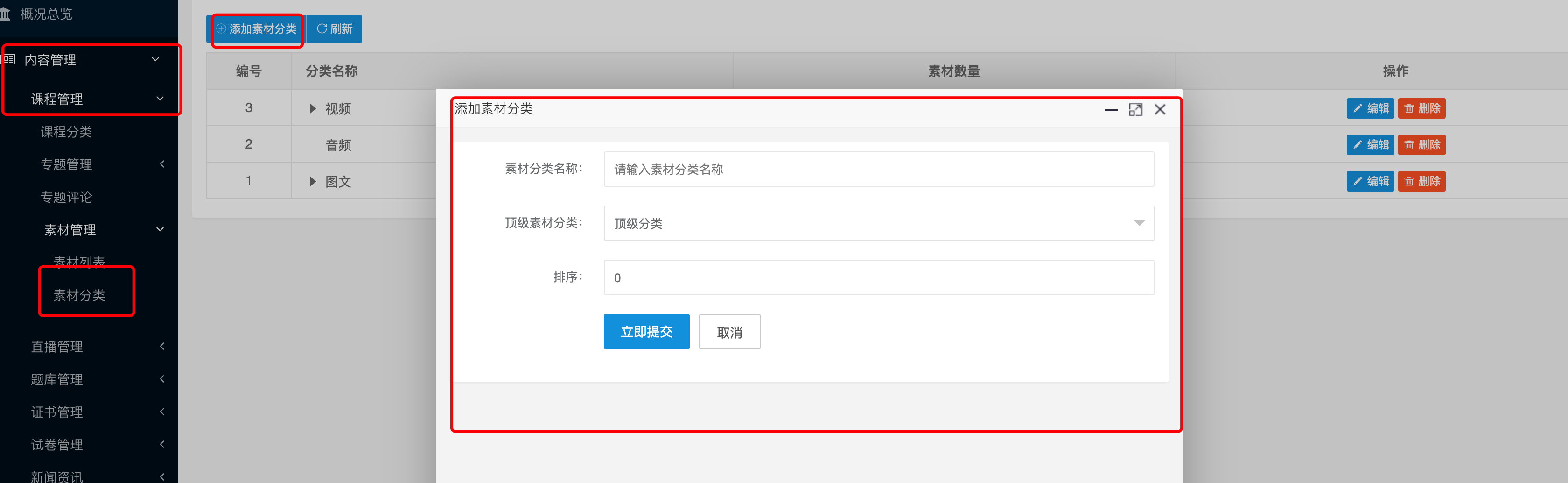Click the trash icon in 音频 row
The height and width of the screenshot is (483, 1568).
1408,145
